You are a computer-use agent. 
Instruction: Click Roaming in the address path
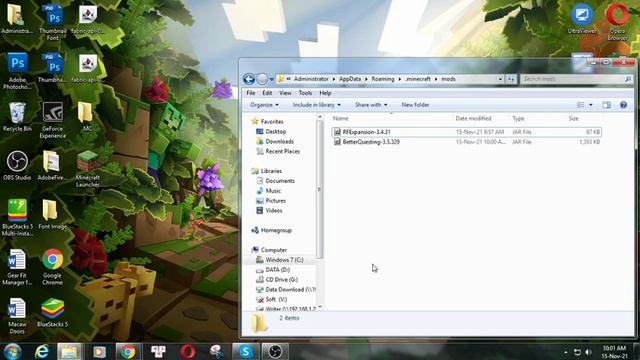[383, 79]
